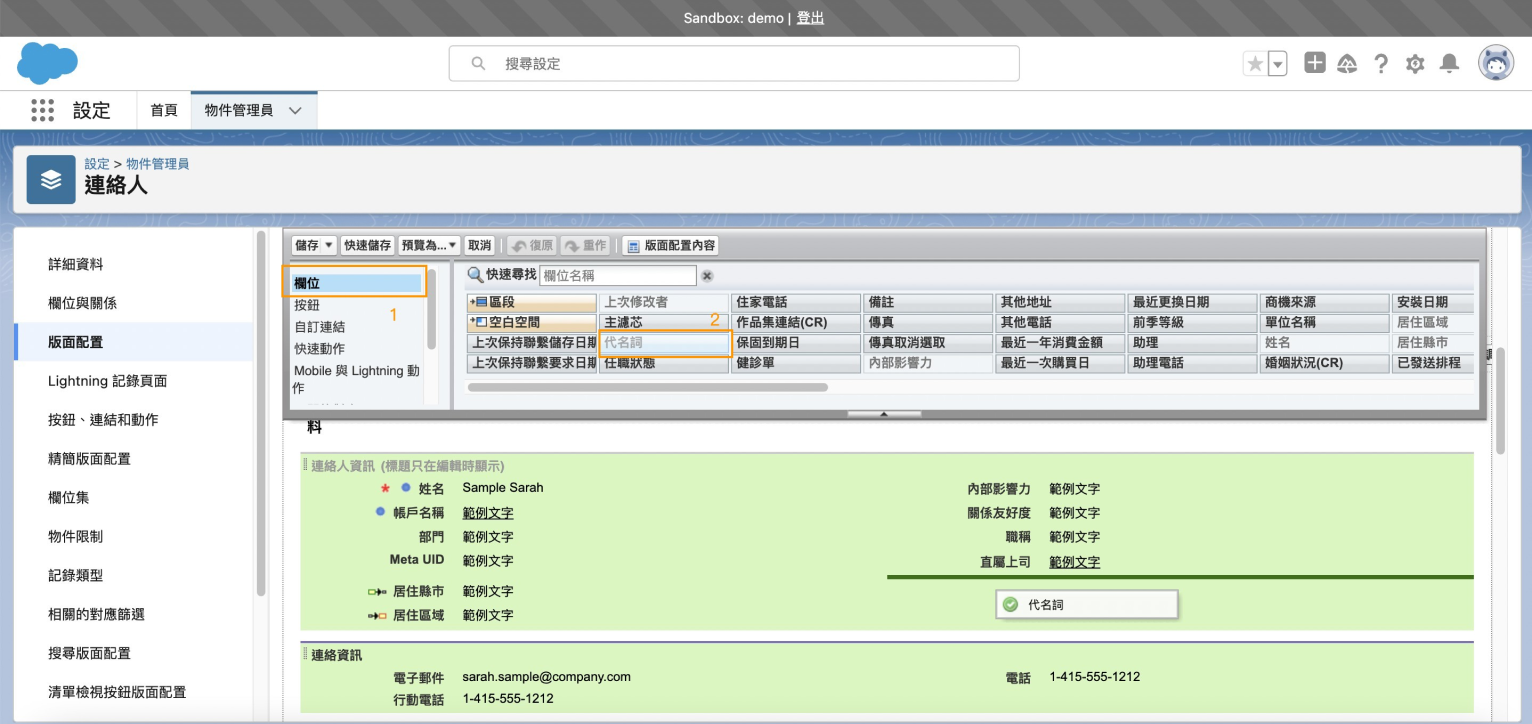1532x724 pixels.
Task: Clear the quick find field with the X icon
Action: point(707,276)
